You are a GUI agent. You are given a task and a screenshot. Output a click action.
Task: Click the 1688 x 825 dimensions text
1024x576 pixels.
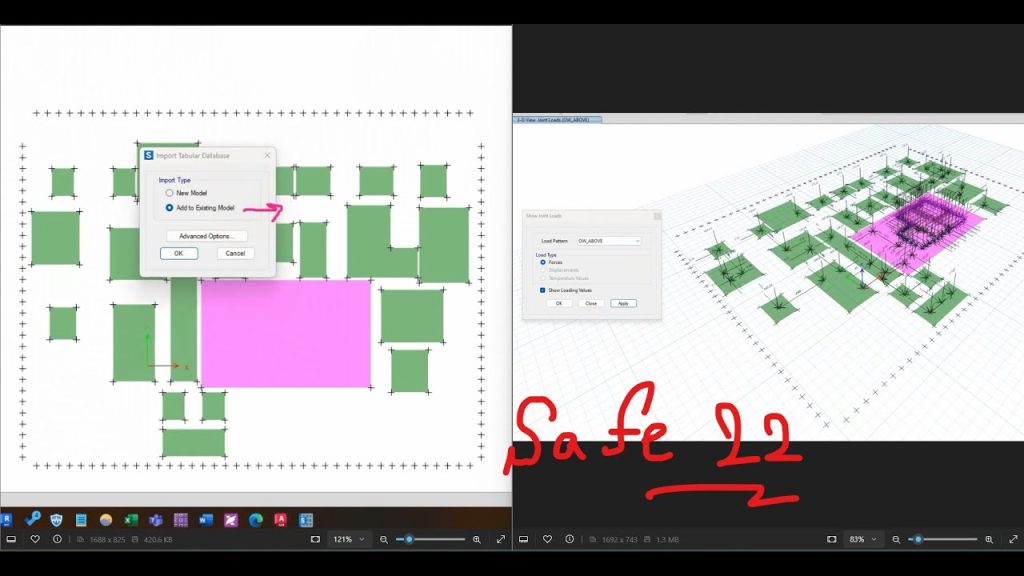pos(107,539)
